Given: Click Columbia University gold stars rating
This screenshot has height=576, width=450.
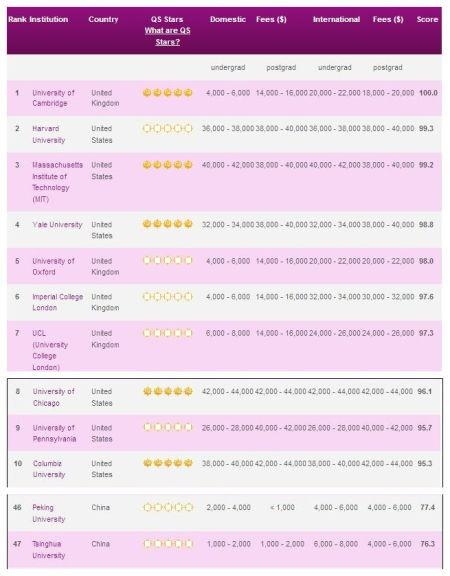Looking at the screenshot, I should click(x=168, y=463).
